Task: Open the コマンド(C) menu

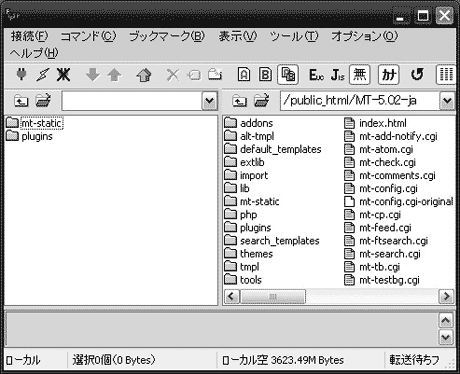Action: [x=88, y=36]
